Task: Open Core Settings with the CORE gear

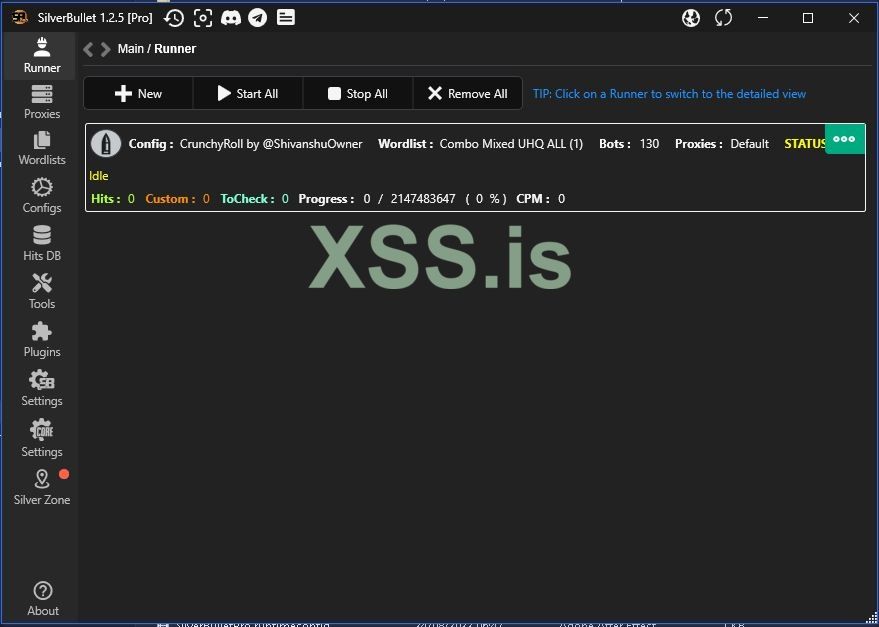Action: tap(41, 439)
